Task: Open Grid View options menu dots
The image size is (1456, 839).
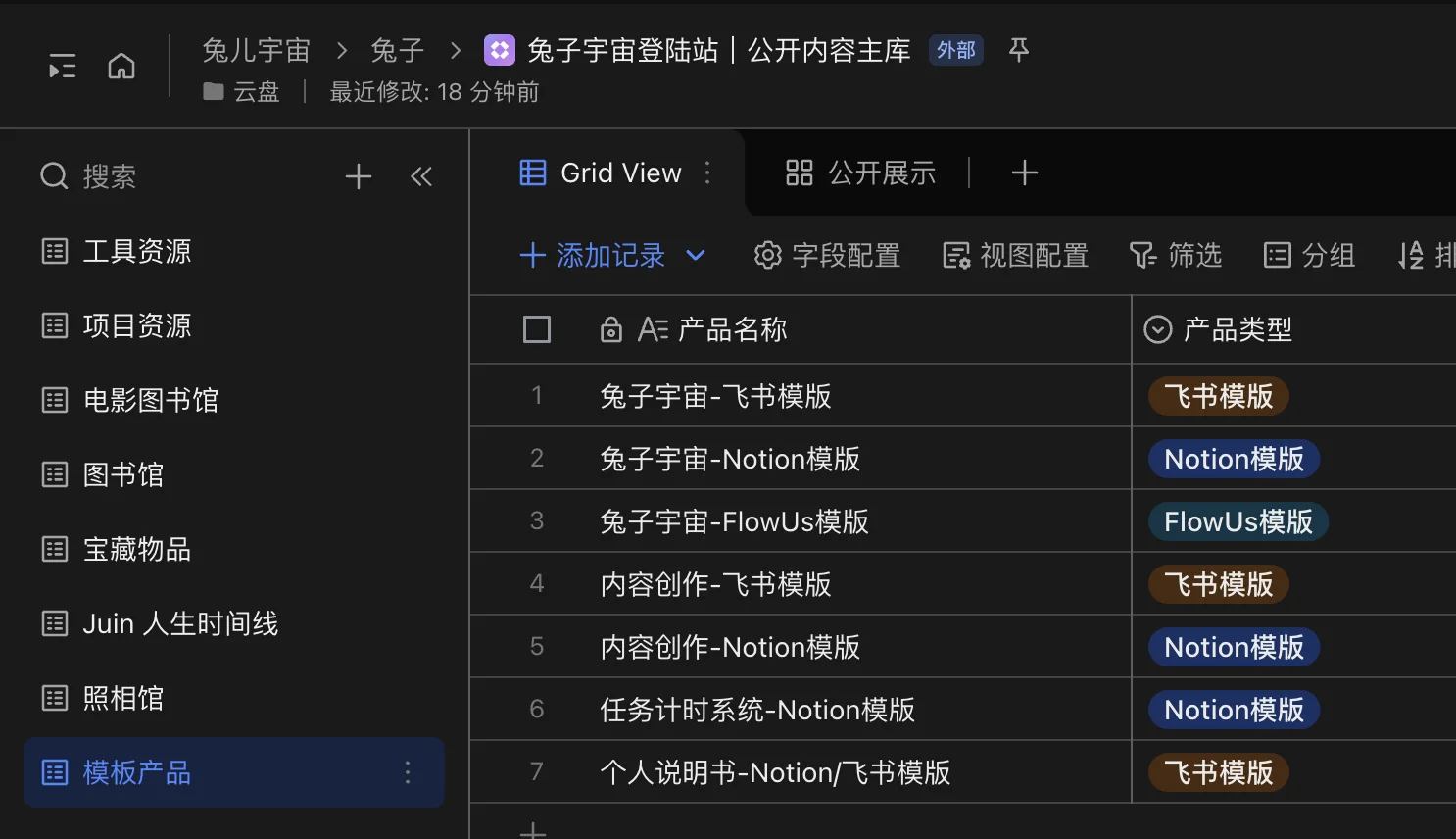Action: [707, 173]
